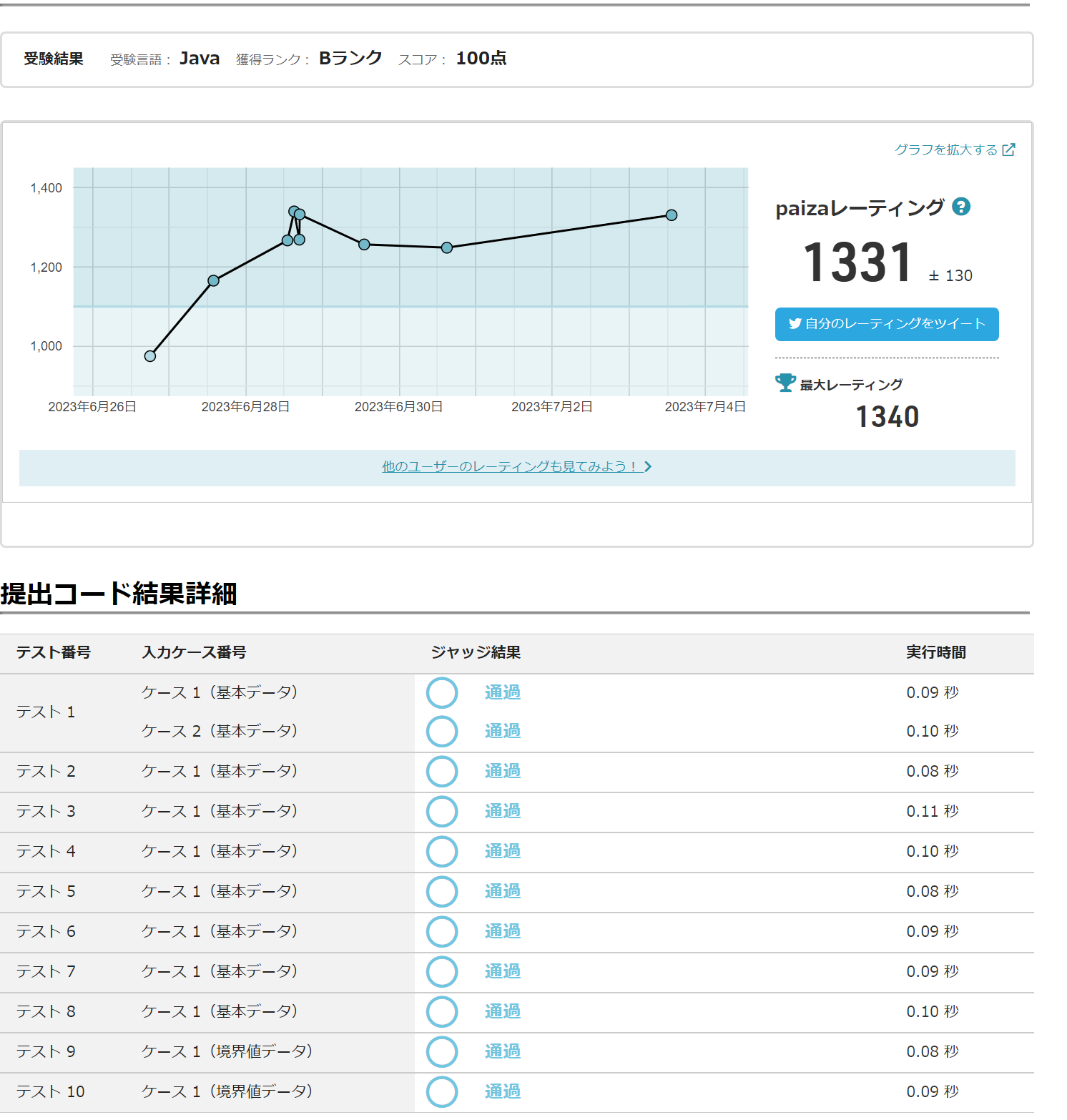Click the ジャッジ結果 column header

476,652
